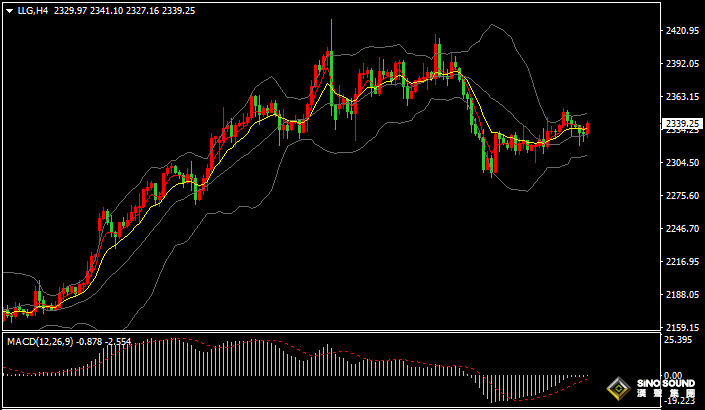The image size is (705, 410).
Task: Click the 2159.15 price axis label
Action: click(x=681, y=327)
